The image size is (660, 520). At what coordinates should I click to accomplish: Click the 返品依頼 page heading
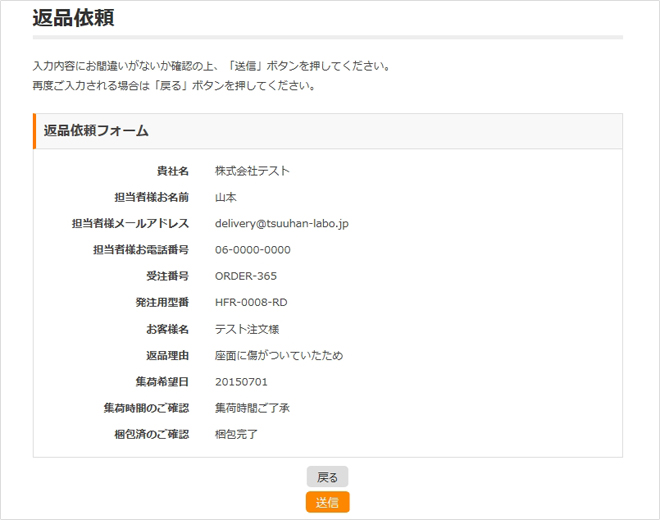click(73, 17)
